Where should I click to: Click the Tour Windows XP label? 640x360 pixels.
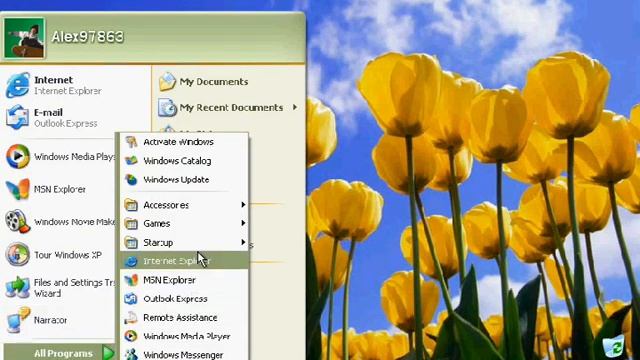pyautogui.click(x=68, y=255)
